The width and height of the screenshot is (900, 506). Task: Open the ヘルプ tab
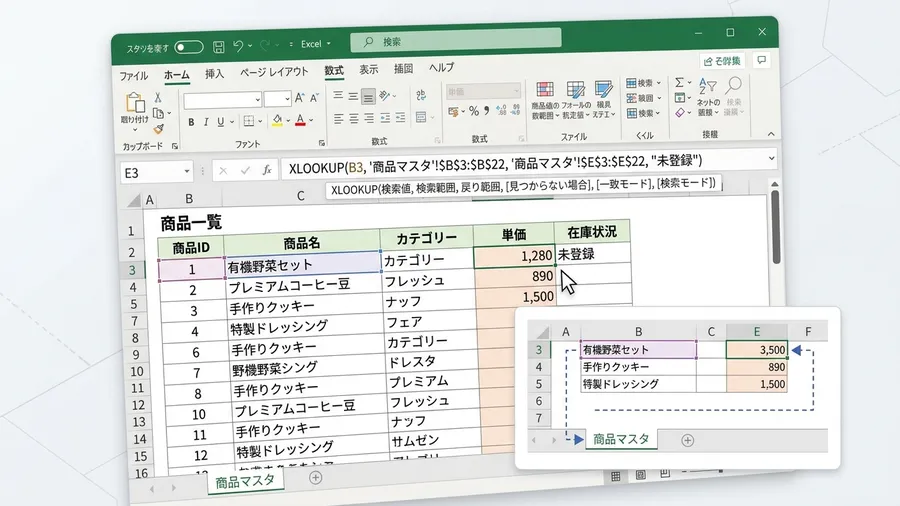click(441, 68)
